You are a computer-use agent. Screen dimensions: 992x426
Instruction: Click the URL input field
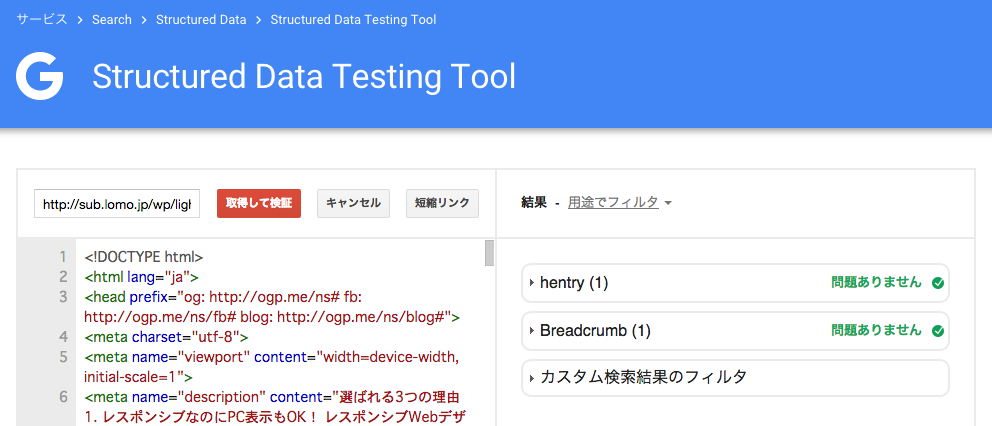(117, 204)
